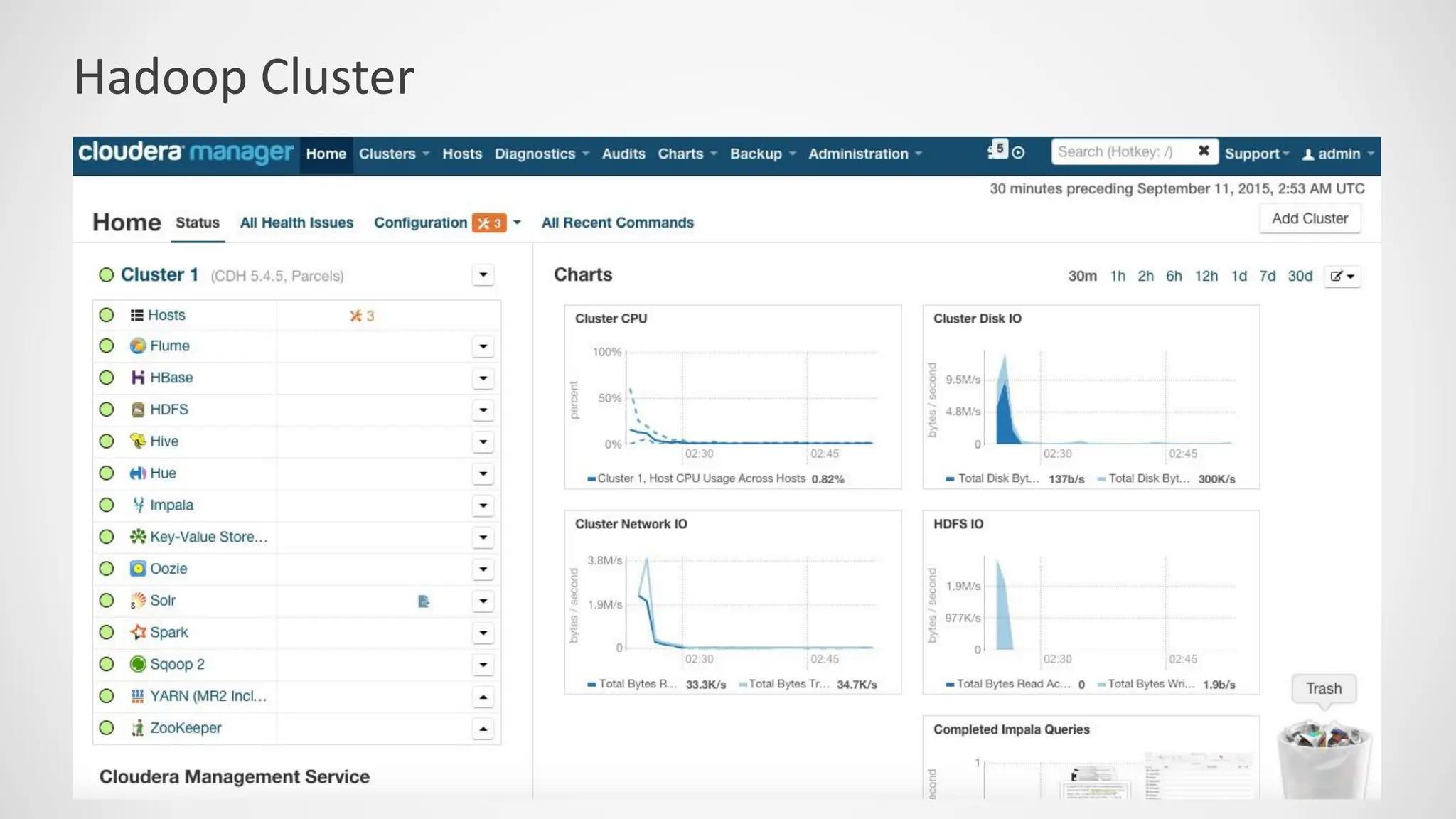Open the Clusters menu

tap(394, 154)
